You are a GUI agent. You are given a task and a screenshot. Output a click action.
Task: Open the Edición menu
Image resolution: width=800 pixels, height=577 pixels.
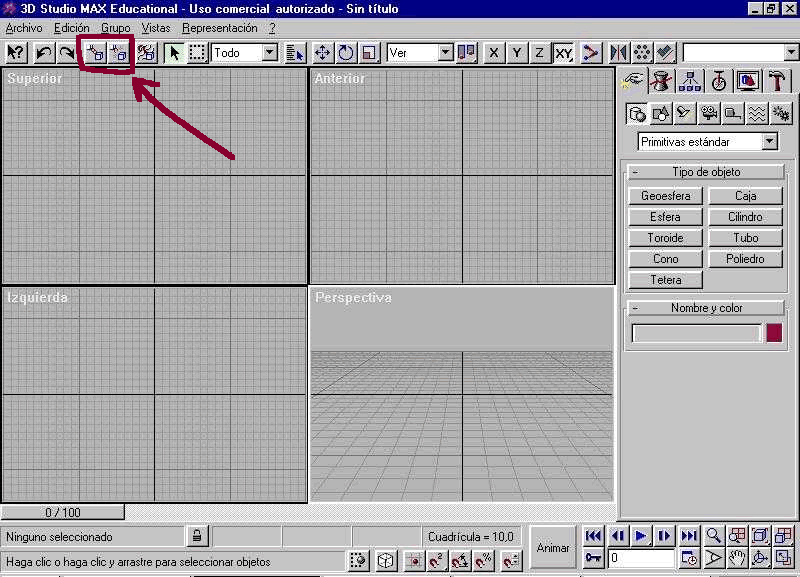click(x=72, y=28)
